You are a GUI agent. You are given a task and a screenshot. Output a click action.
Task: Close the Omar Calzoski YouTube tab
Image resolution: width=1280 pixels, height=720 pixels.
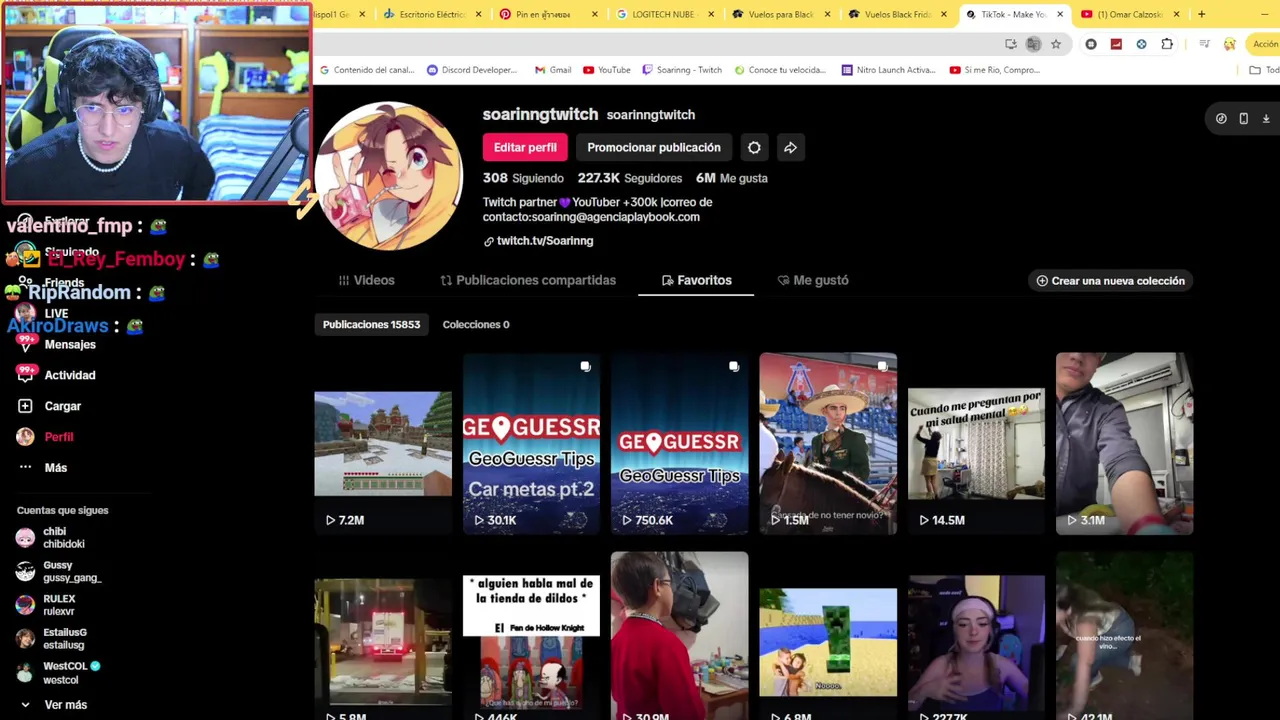click(x=1176, y=14)
